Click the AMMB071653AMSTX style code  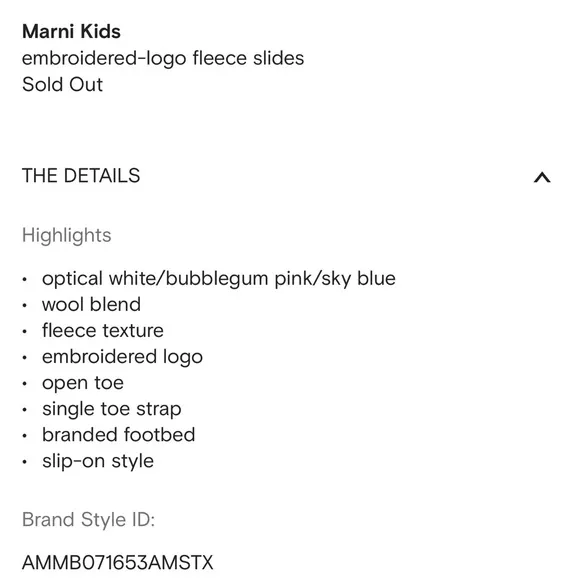coord(118,563)
